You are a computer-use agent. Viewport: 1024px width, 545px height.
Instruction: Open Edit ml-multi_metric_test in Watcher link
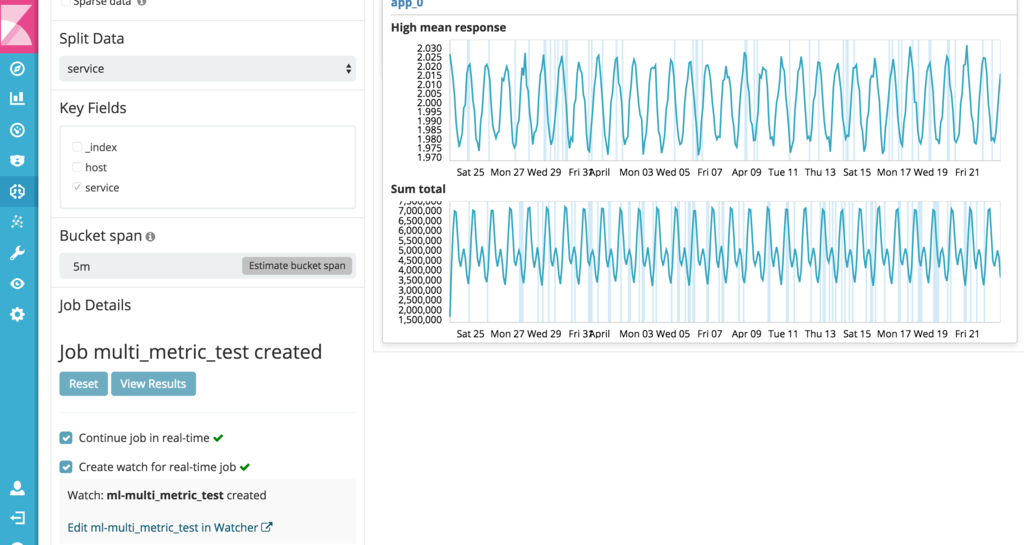click(163, 527)
